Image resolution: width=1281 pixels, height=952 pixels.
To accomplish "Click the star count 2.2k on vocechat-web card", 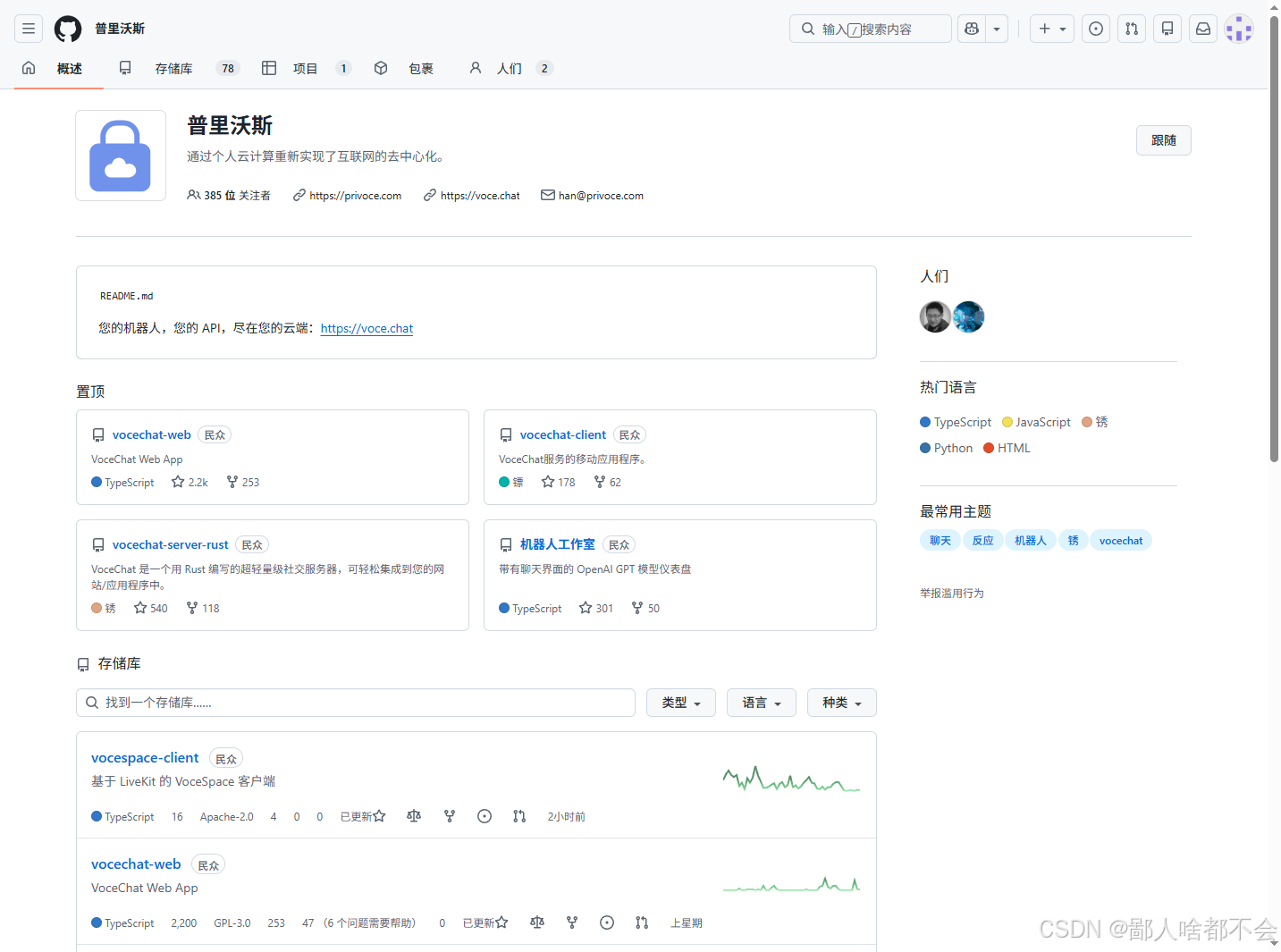I will pyautogui.click(x=190, y=482).
